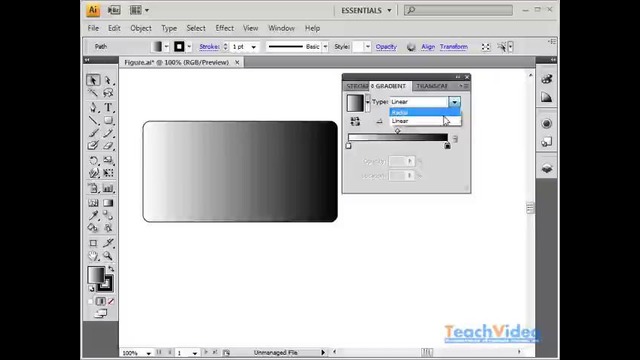Open the Window menu

[281, 28]
